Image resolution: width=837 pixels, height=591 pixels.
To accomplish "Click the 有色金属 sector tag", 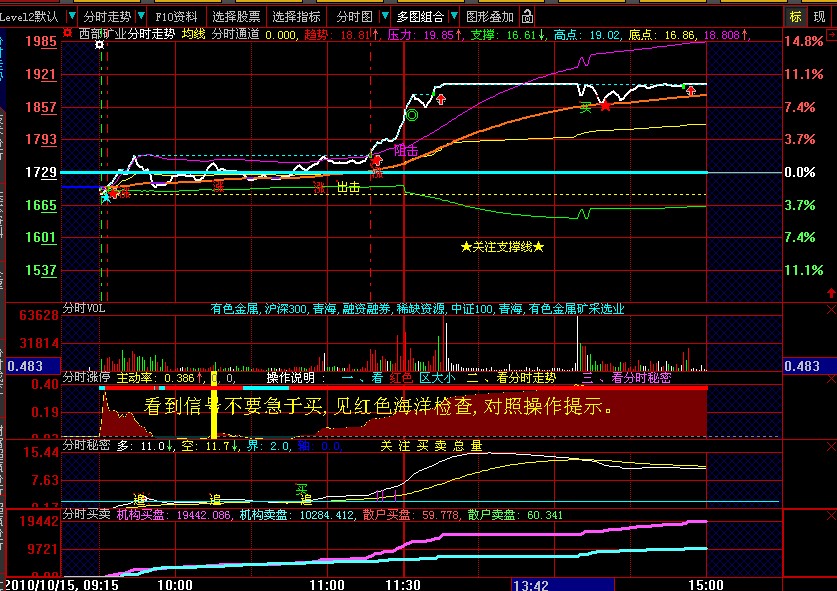I will coord(234,309).
